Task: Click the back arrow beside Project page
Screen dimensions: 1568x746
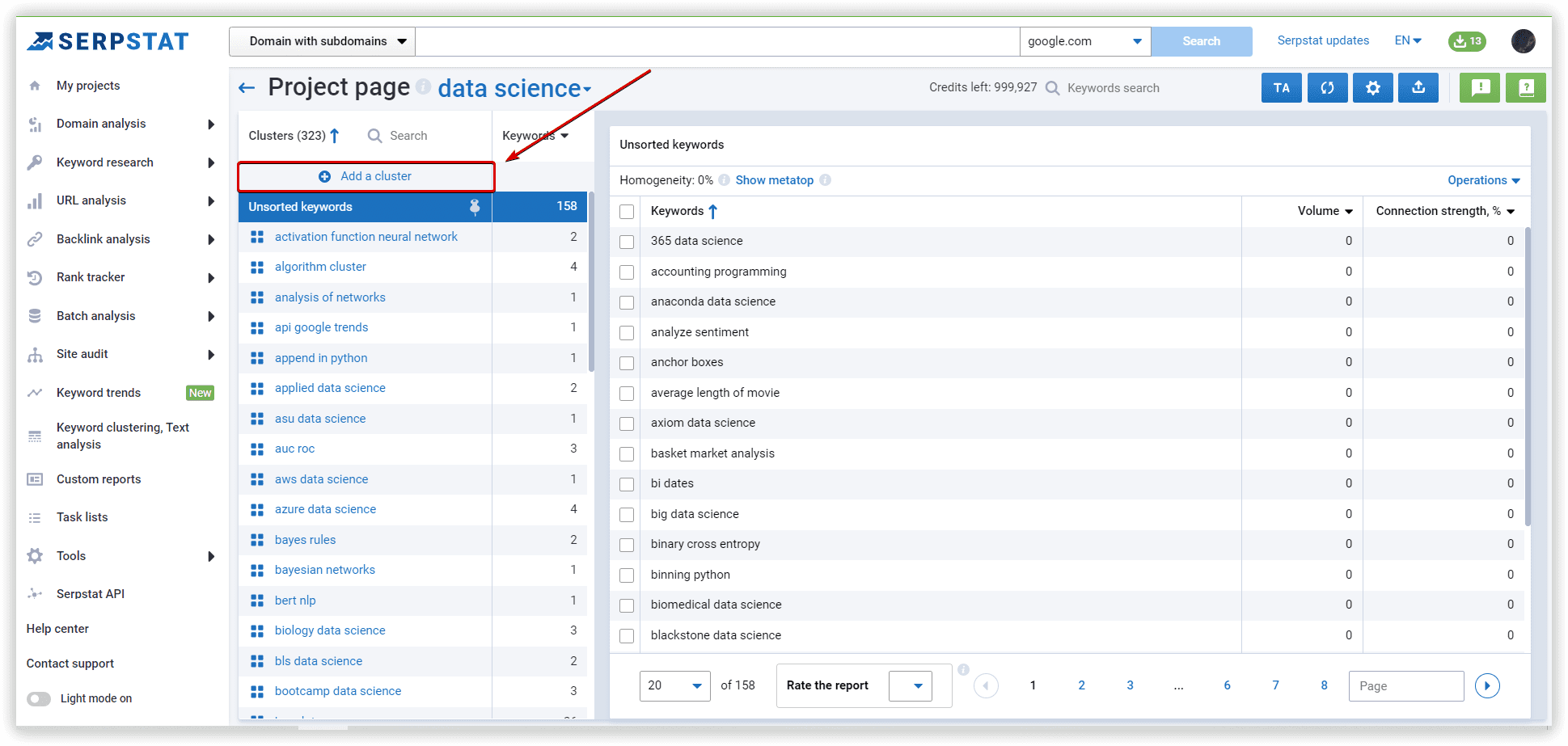Action: click(x=247, y=88)
